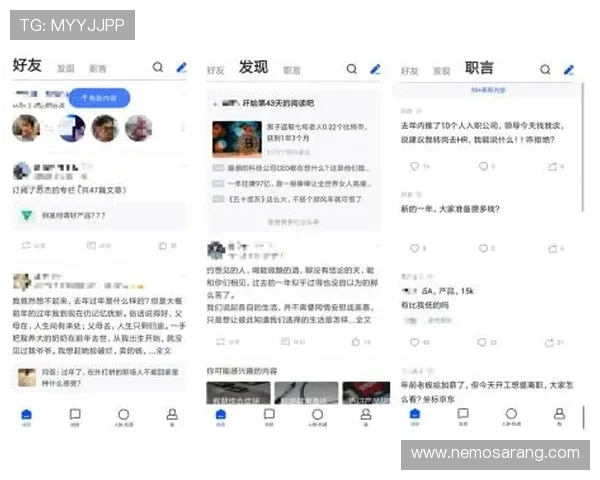The image size is (600, 480).
Task: Open the fourth friend avatar in row
Action: click(x=138, y=128)
